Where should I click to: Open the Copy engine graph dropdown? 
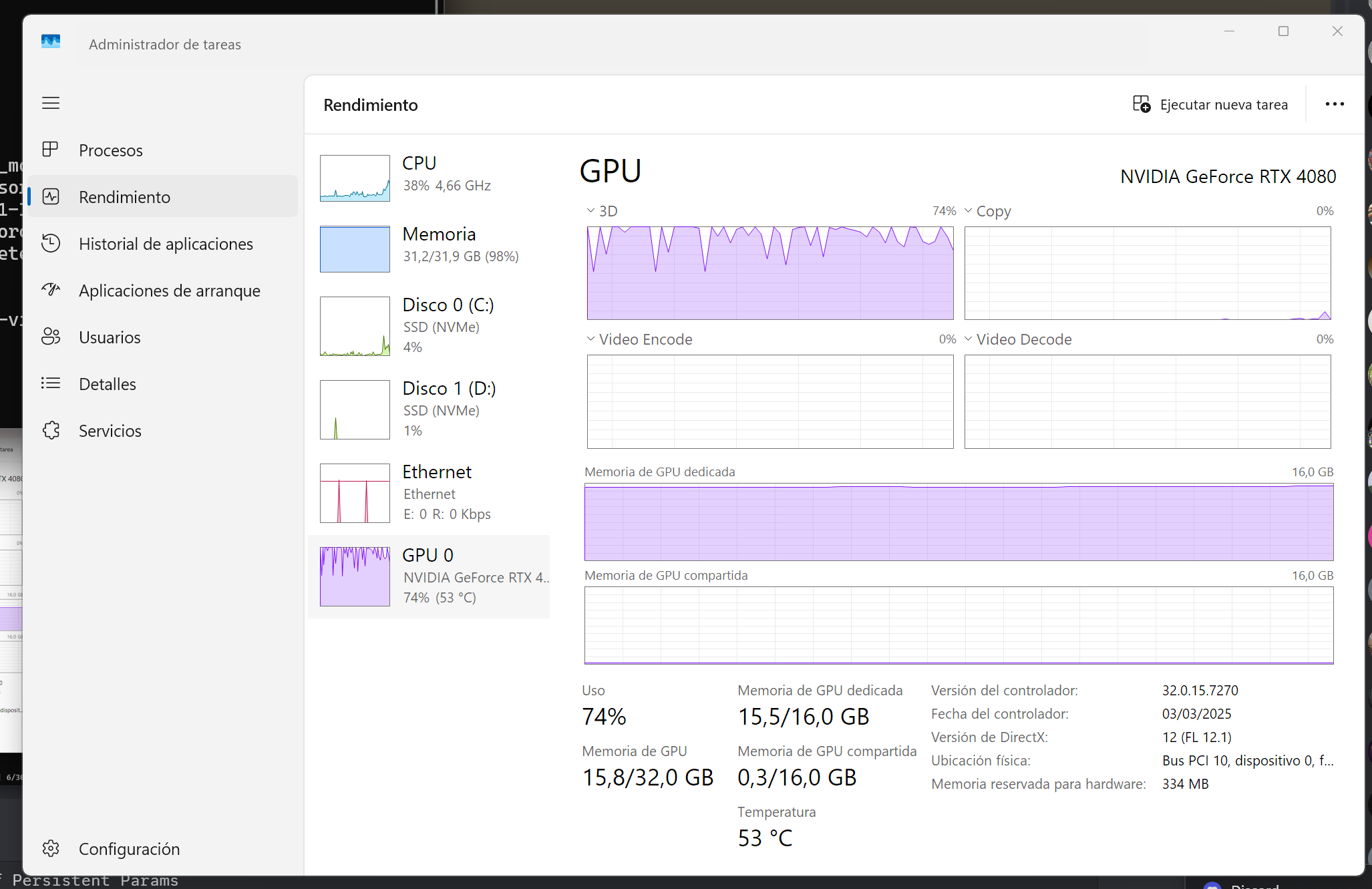(x=968, y=211)
